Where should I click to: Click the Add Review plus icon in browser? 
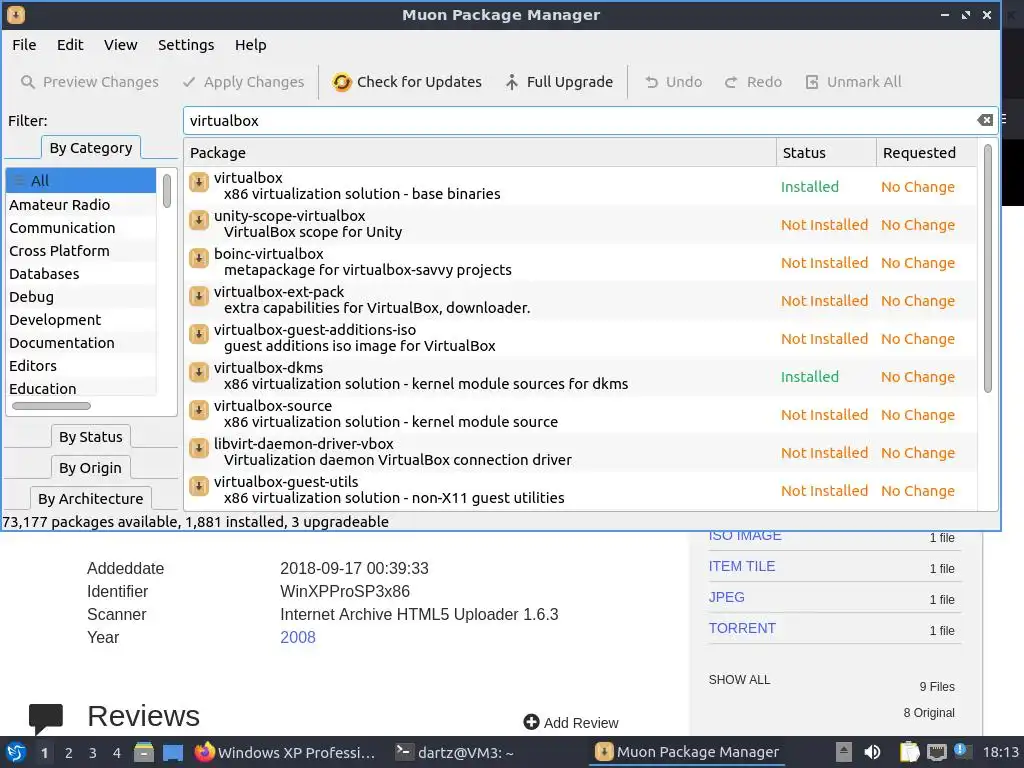pyautogui.click(x=531, y=722)
